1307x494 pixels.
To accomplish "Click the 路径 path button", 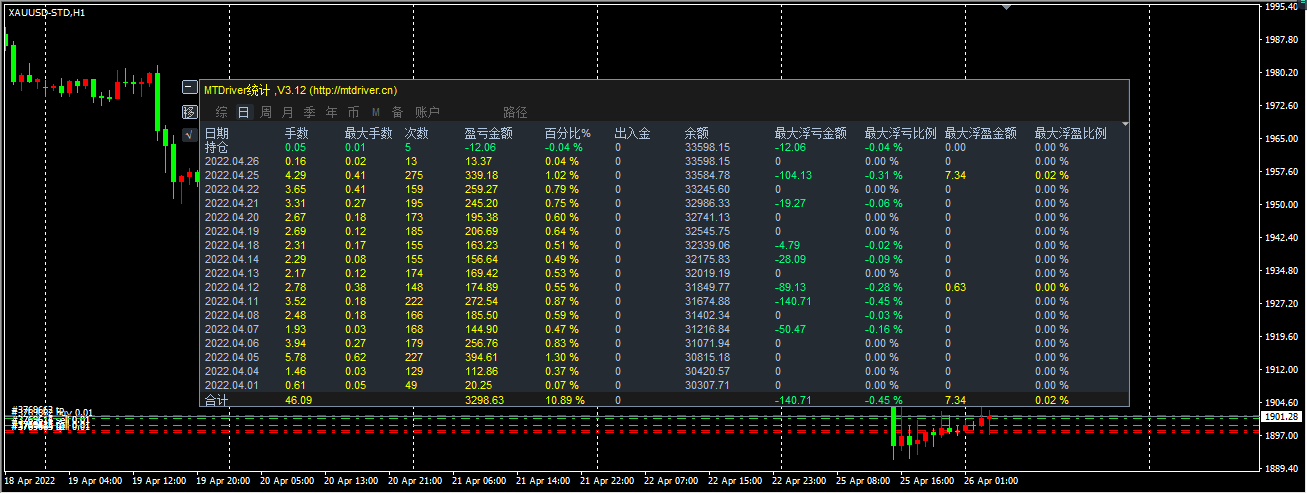I will click(x=515, y=112).
